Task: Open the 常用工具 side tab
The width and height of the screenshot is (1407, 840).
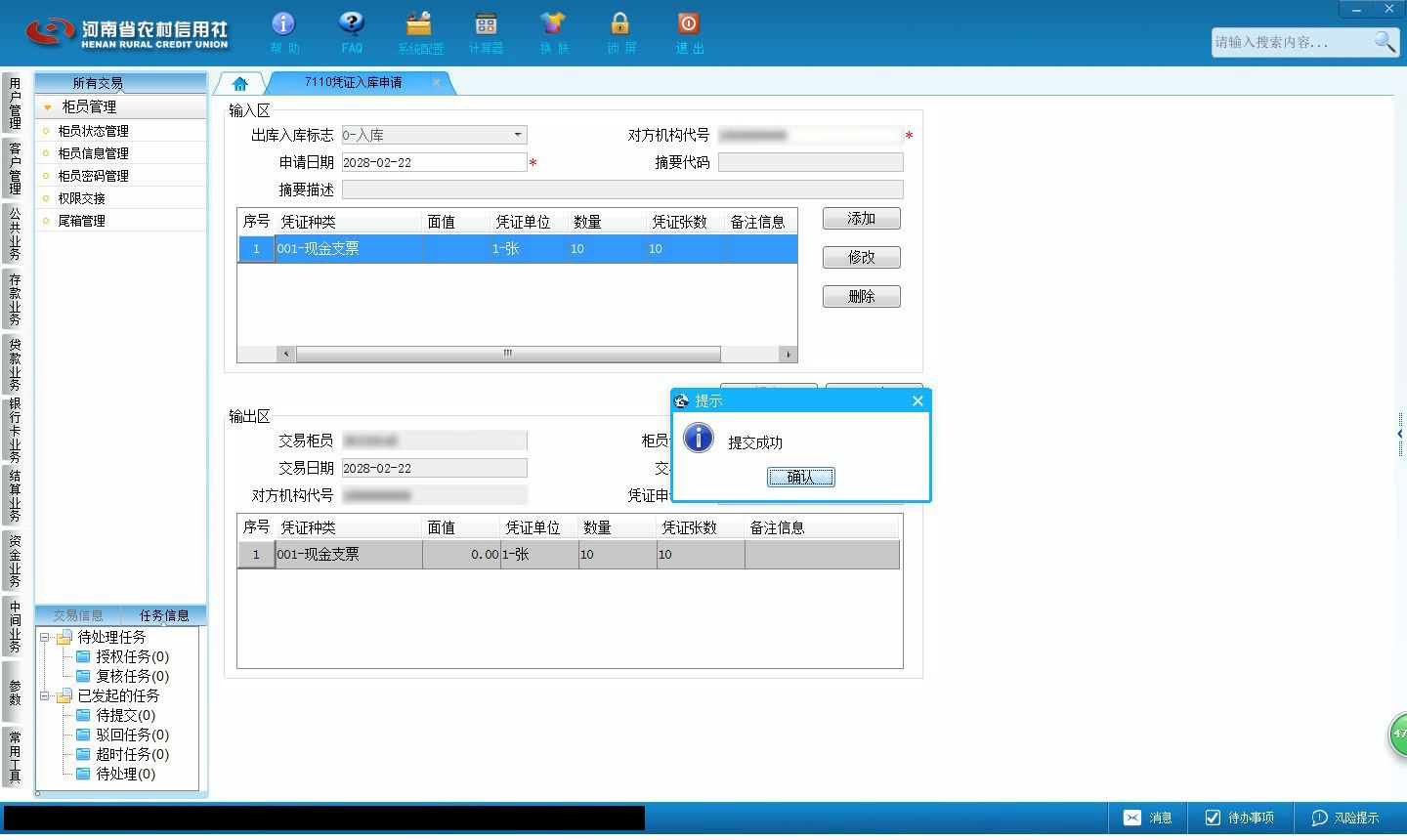Action: click(15, 756)
